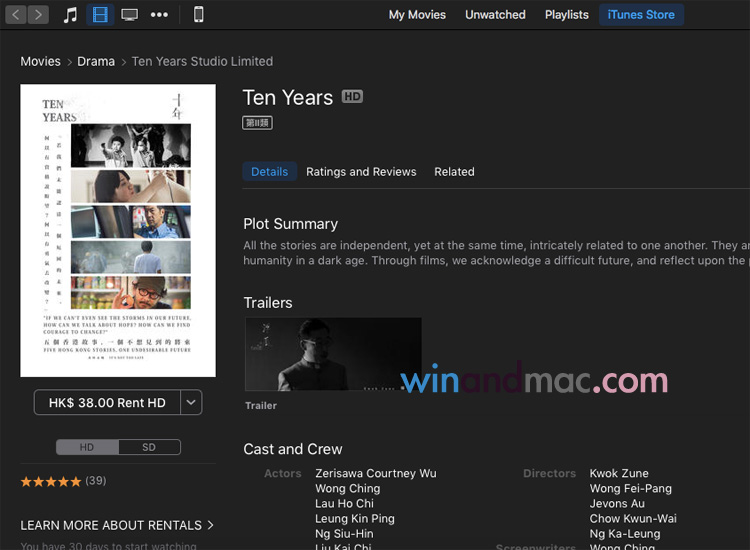
Task: Click the iPhone device icon
Action: 198,15
